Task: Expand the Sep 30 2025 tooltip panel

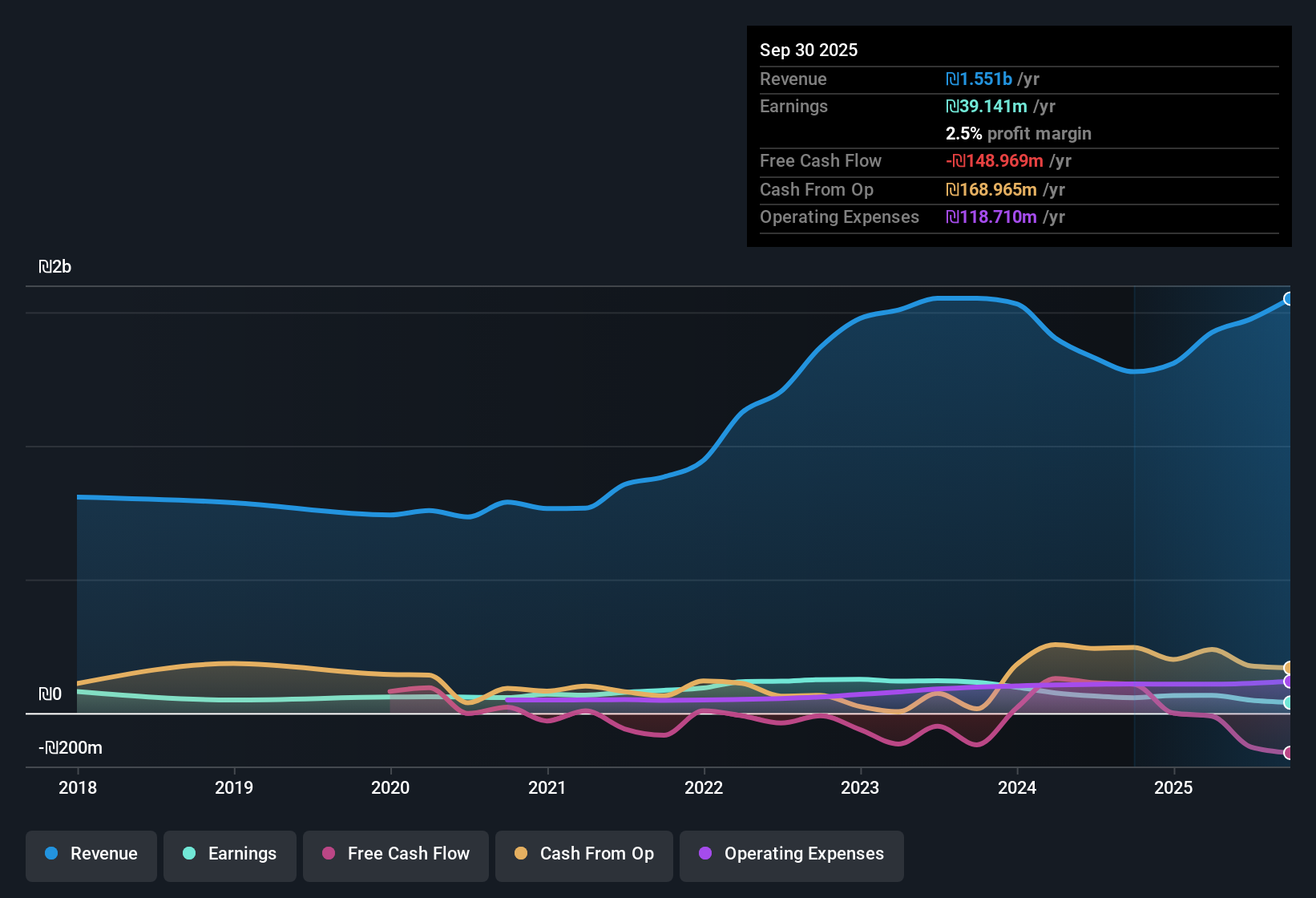Action: point(809,50)
